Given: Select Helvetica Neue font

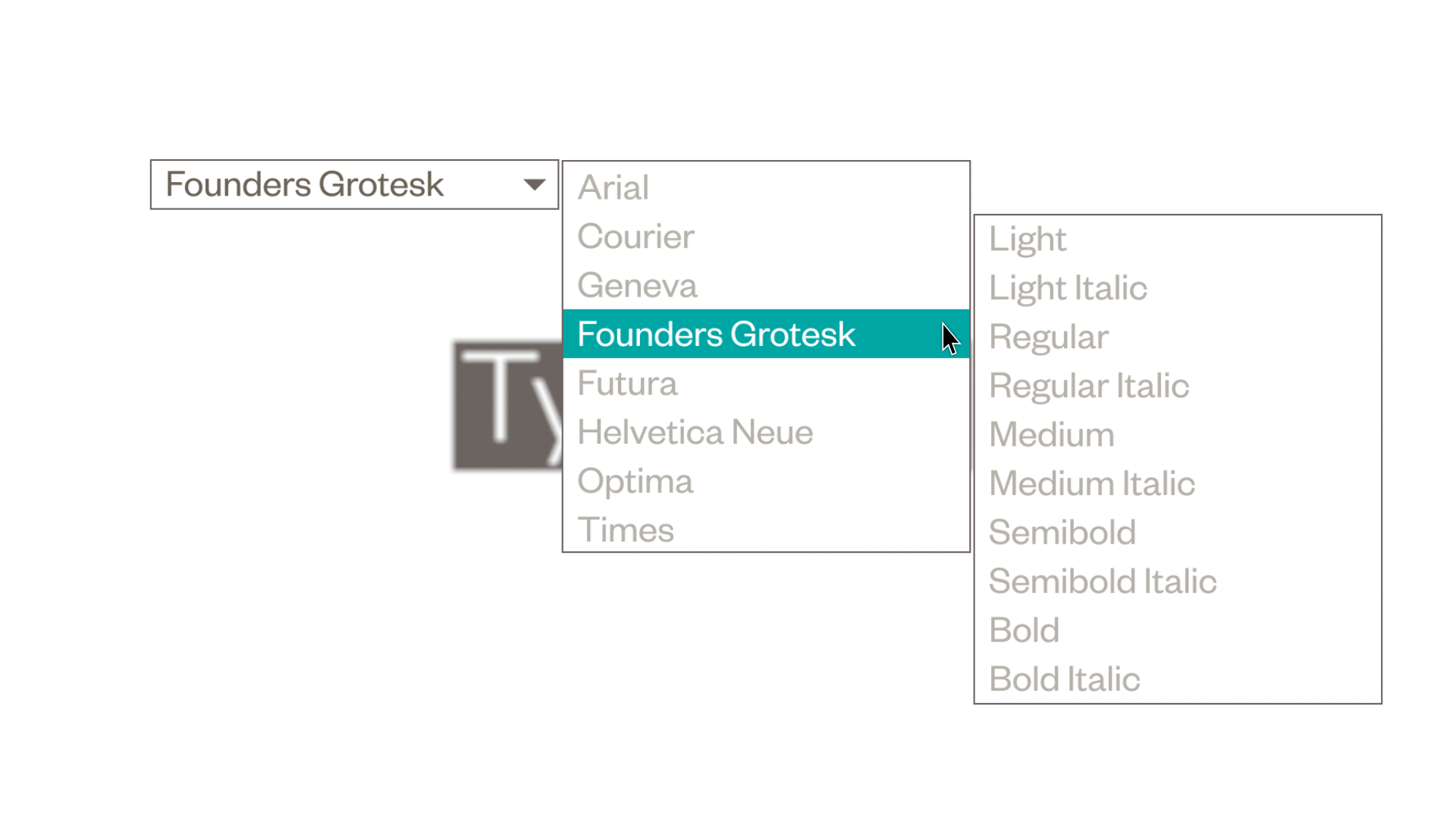Looking at the screenshot, I should 766,432.
